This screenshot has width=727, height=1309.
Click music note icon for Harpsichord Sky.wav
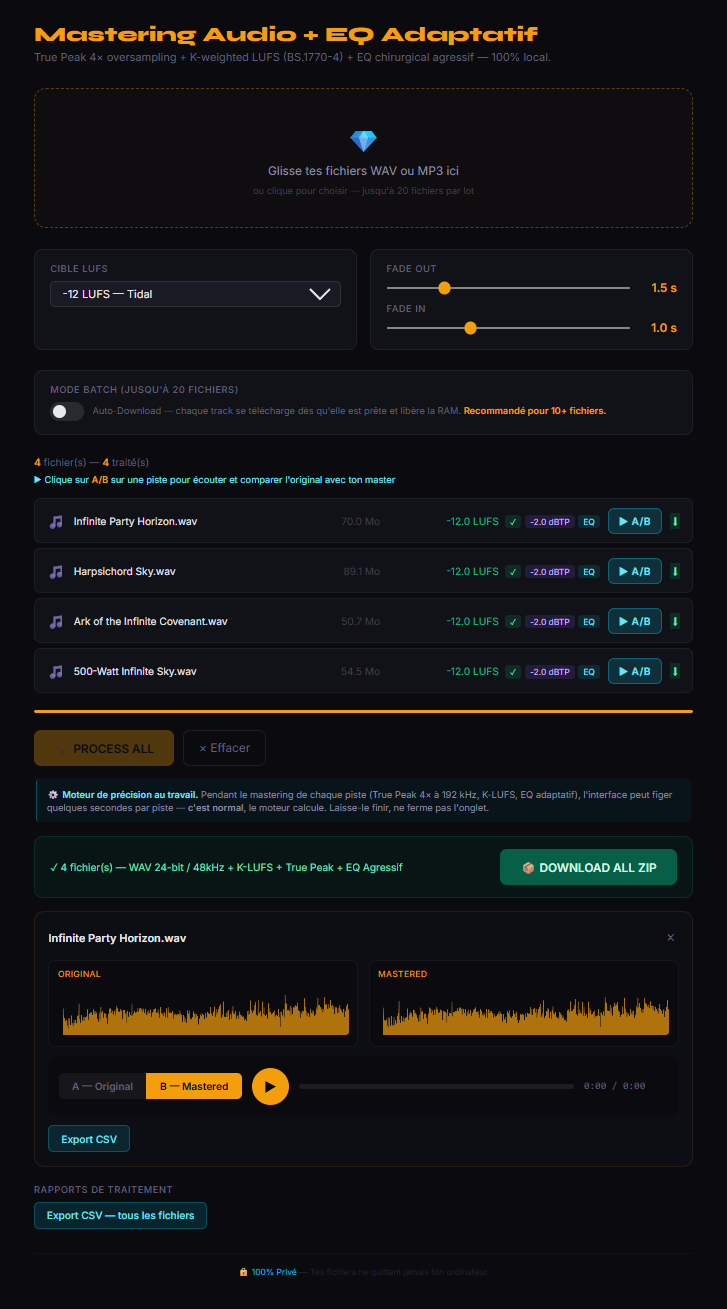[56, 571]
